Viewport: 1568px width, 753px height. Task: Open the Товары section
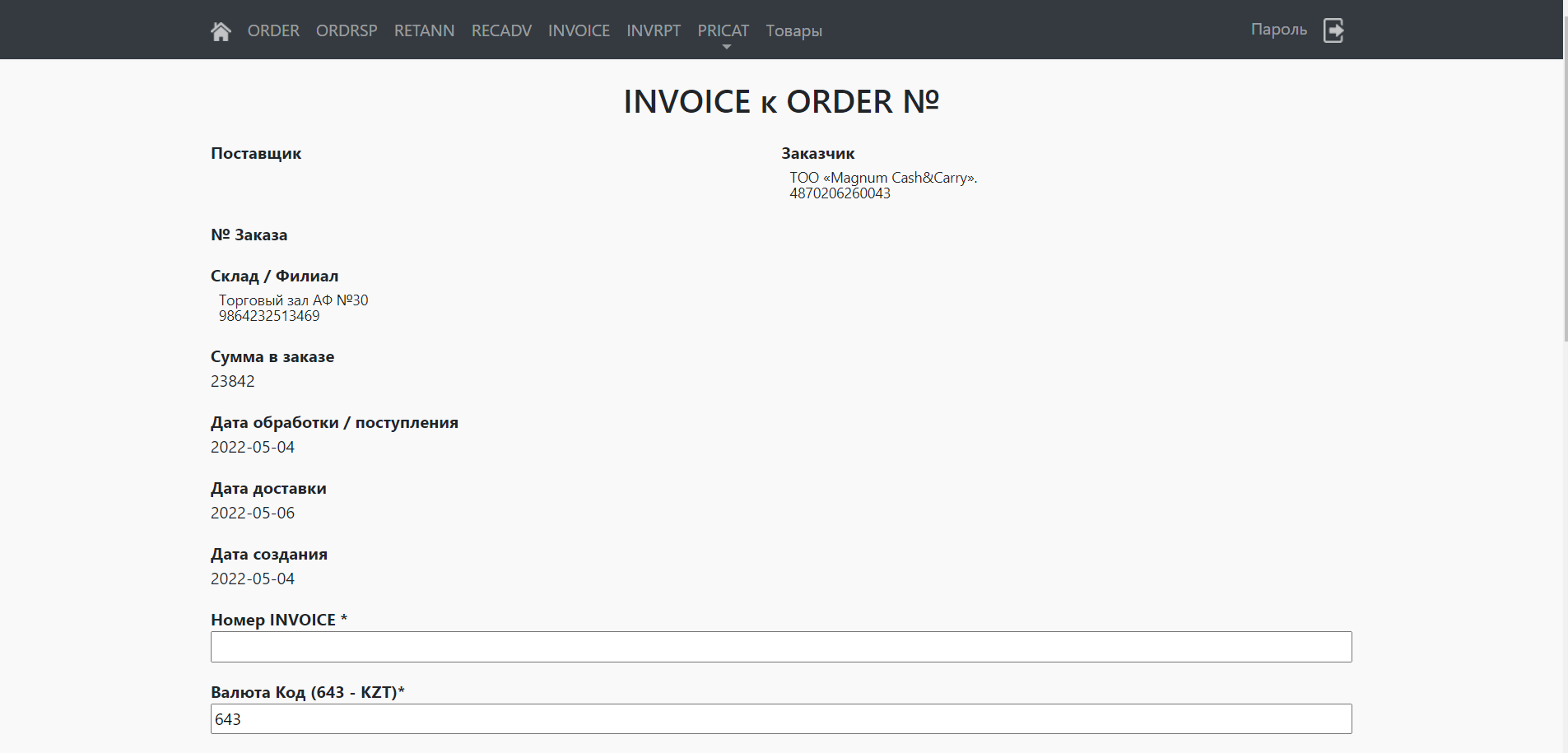[793, 31]
